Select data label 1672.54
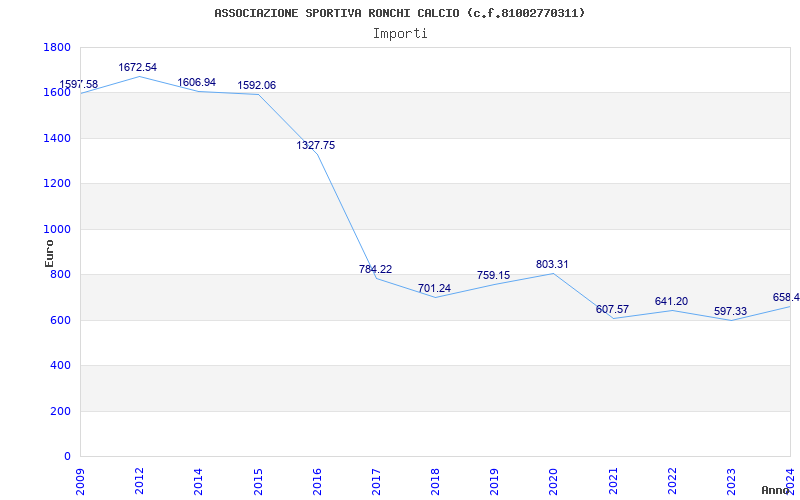The width and height of the screenshot is (800, 500). tap(138, 67)
